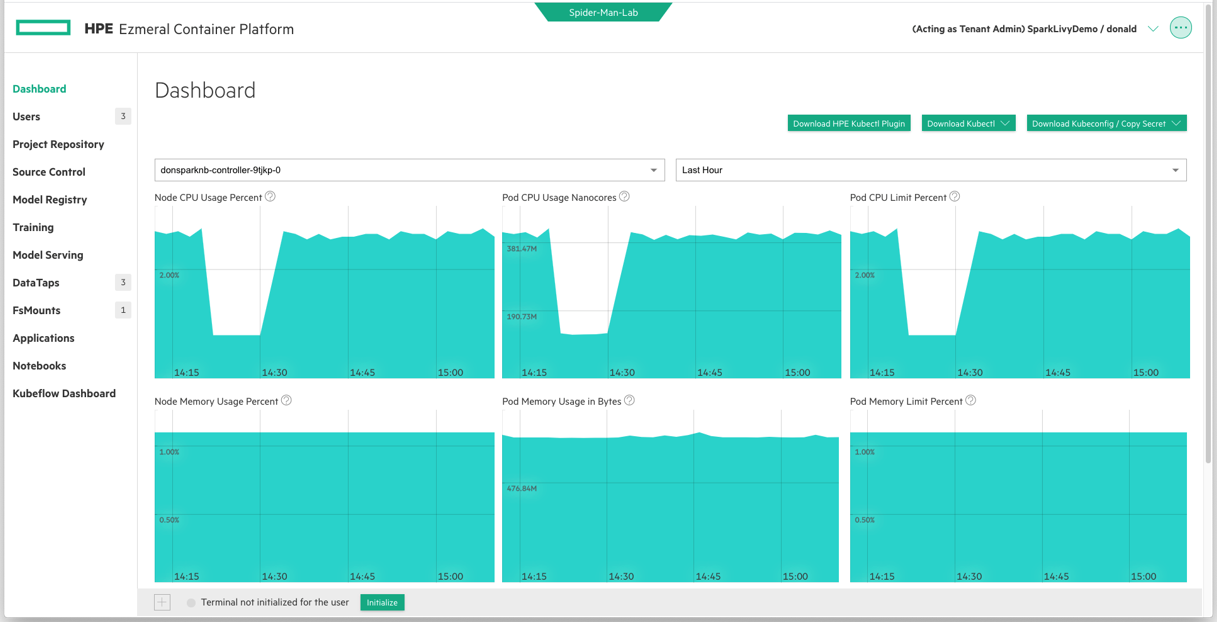Click the Initialize terminal button
Screen dimensions: 1217x622
click(382, 602)
